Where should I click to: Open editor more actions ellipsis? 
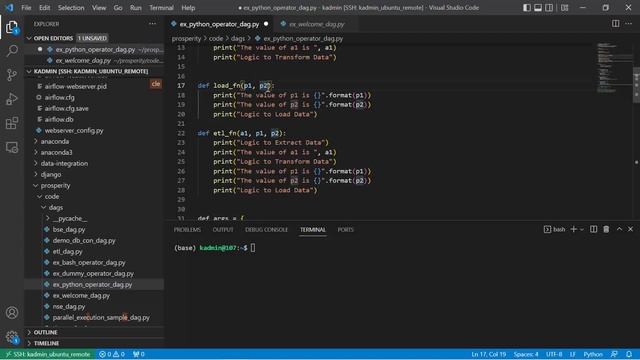pos(629,24)
